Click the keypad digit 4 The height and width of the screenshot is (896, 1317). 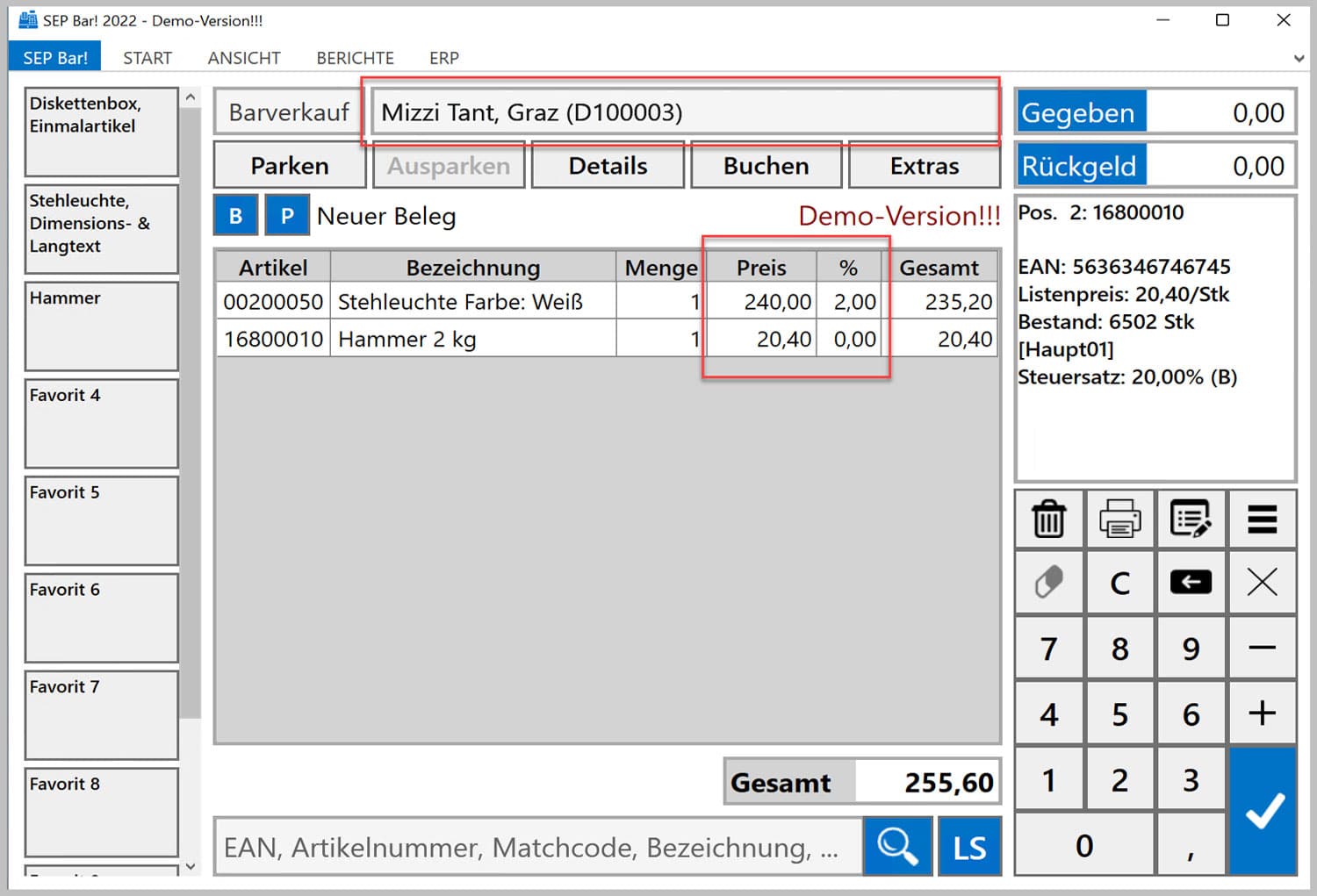1049,713
